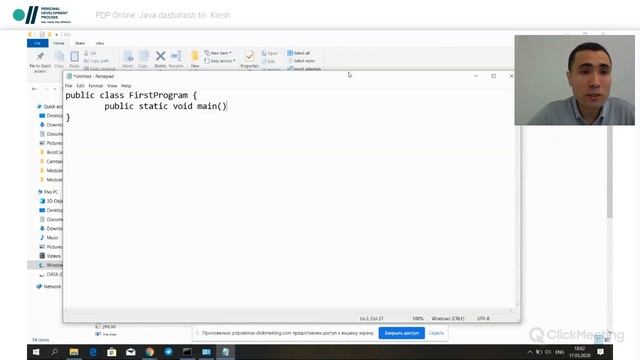Image resolution: width=640 pixels, height=360 pixels.
Task: Click the Rename icon in Explorer ribbon
Action: pos(176,59)
